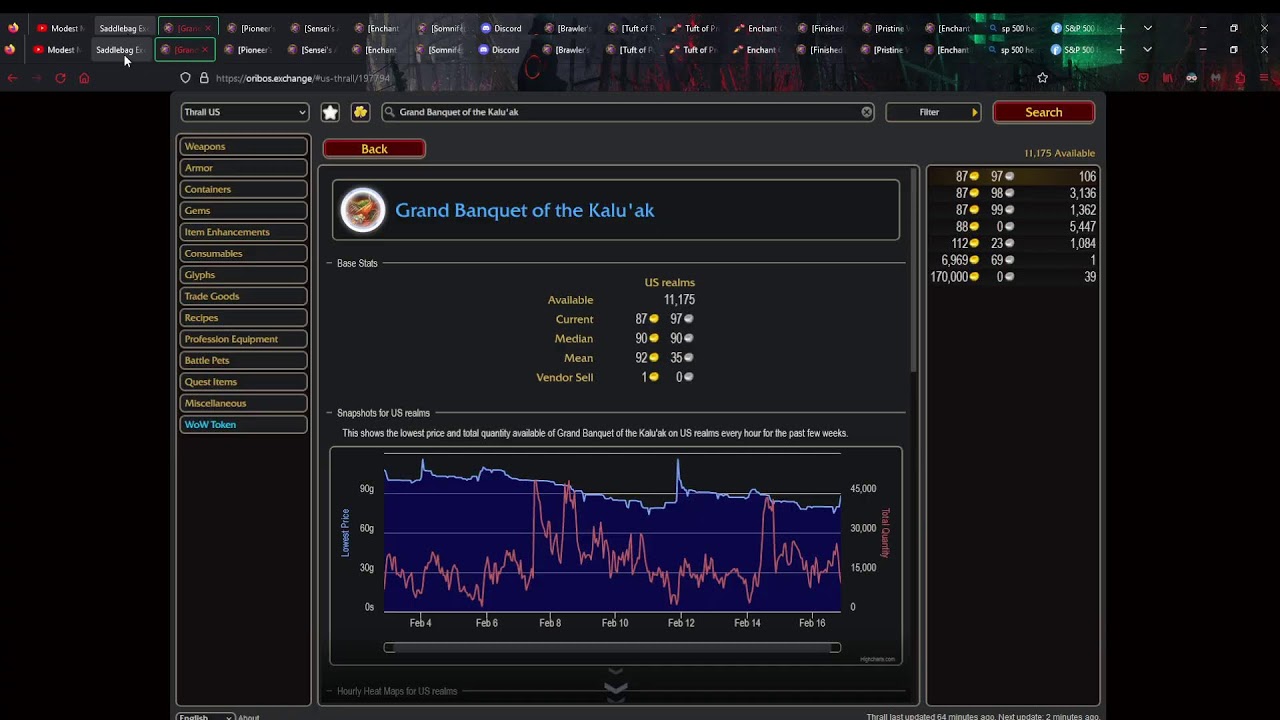Viewport: 1280px width, 720px height.
Task: Open the tracking protection shield
Action: [185, 78]
